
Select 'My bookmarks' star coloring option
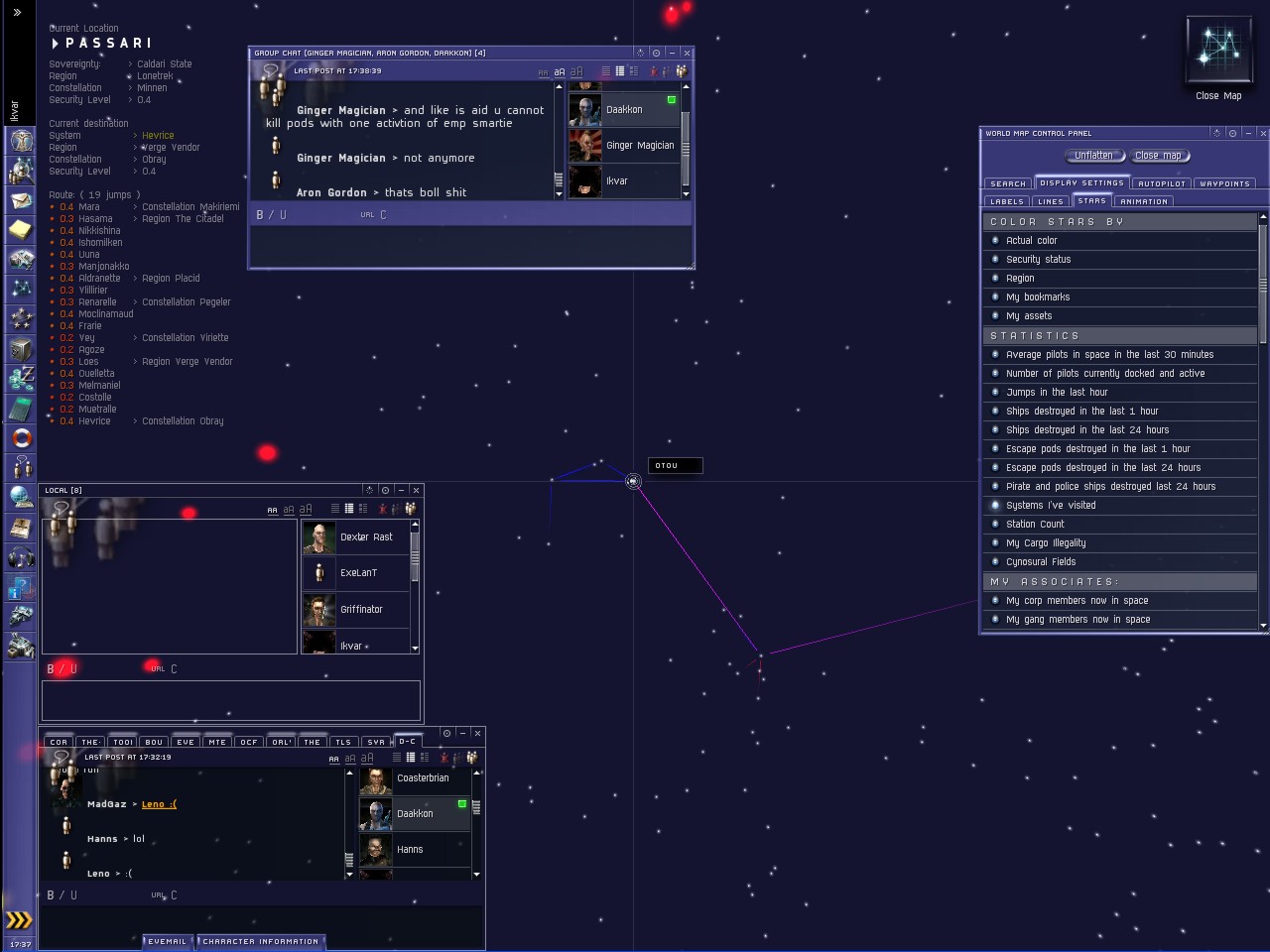click(1120, 297)
